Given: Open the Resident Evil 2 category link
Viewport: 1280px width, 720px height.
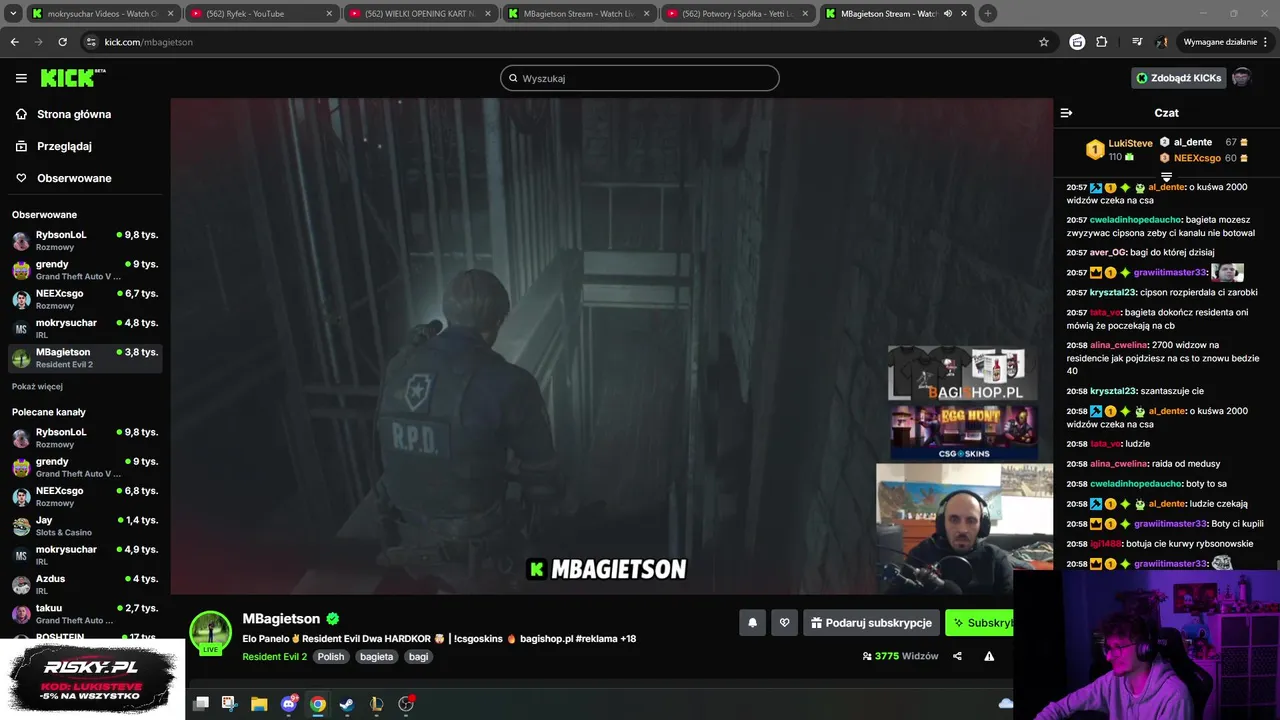Looking at the screenshot, I should [x=274, y=657].
